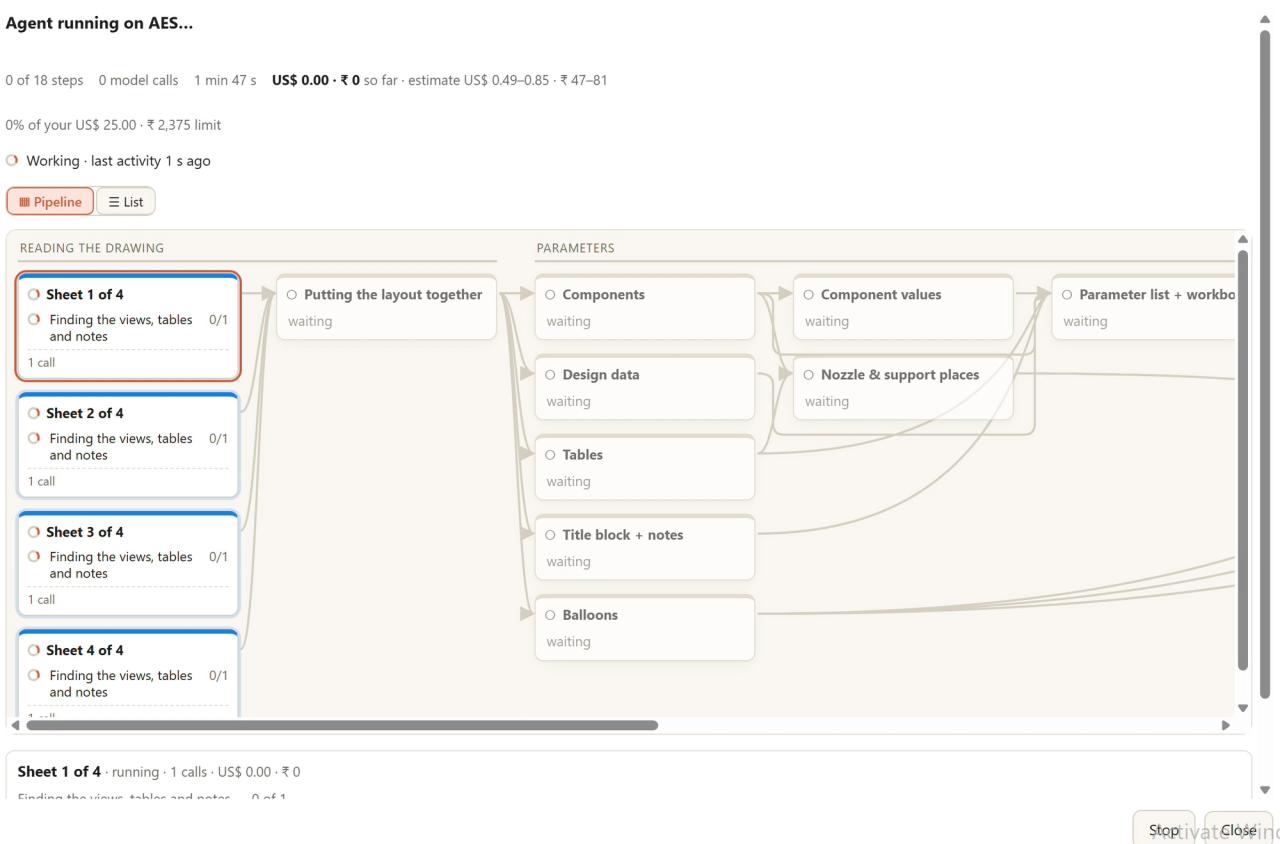
Task: Click the circle icon beside Component values
Action: [808, 295]
